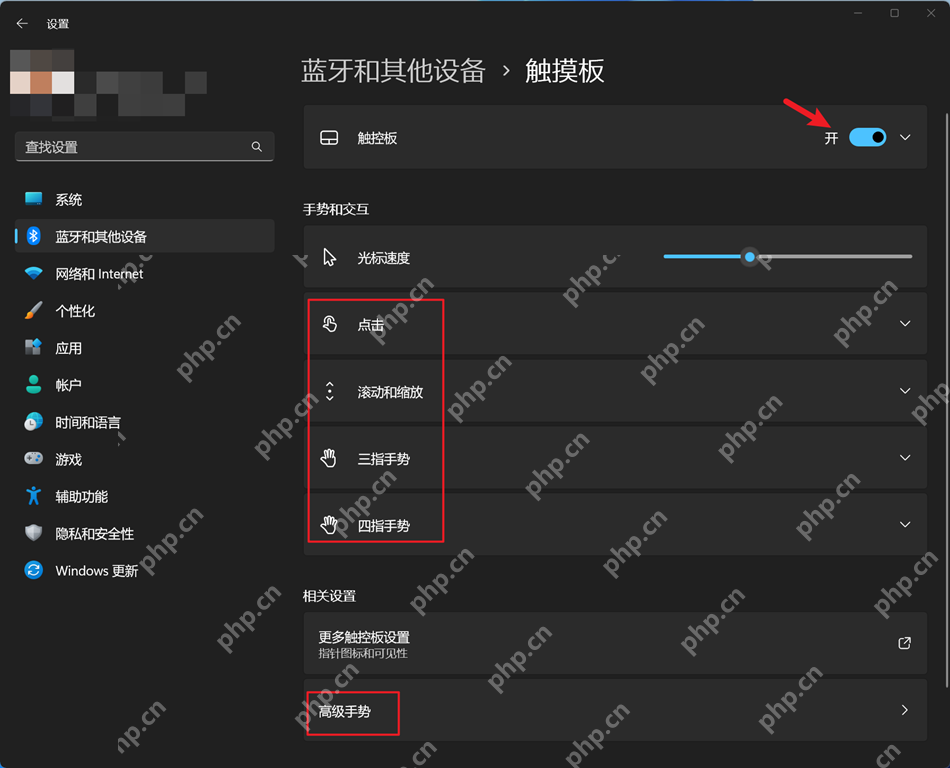Click 蓝牙和其他设备 breadcrumb link

(393, 71)
